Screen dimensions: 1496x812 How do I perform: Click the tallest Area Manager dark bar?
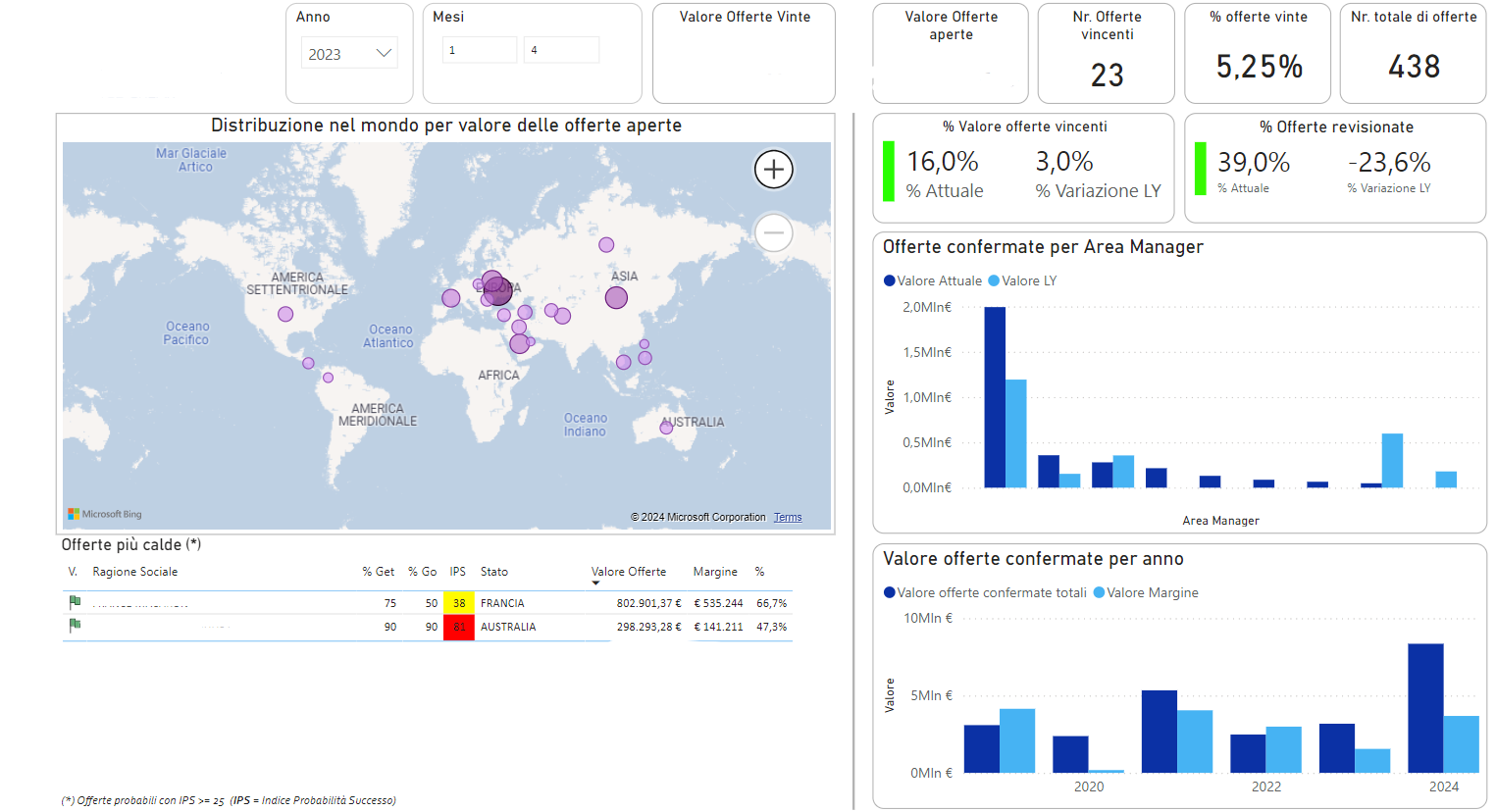point(995,397)
